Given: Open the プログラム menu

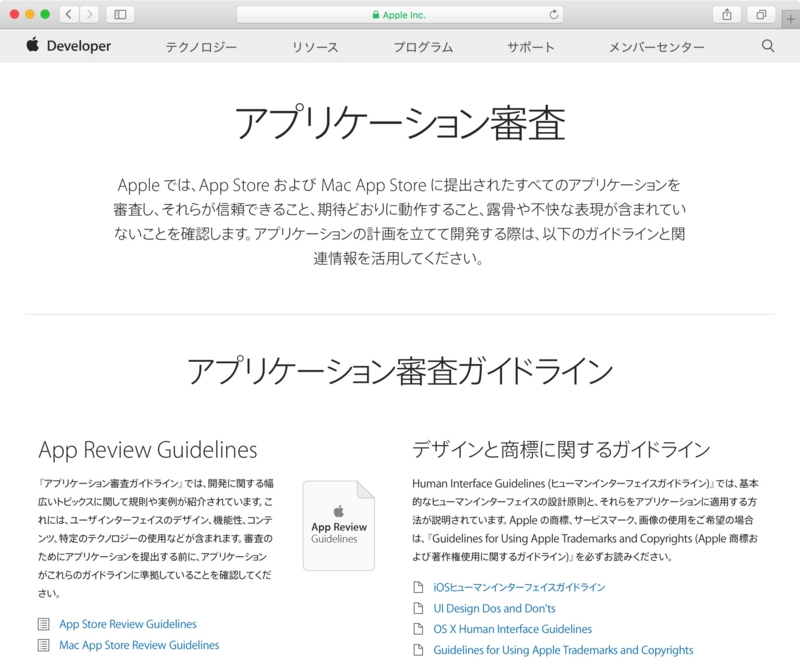Looking at the screenshot, I should (x=423, y=47).
